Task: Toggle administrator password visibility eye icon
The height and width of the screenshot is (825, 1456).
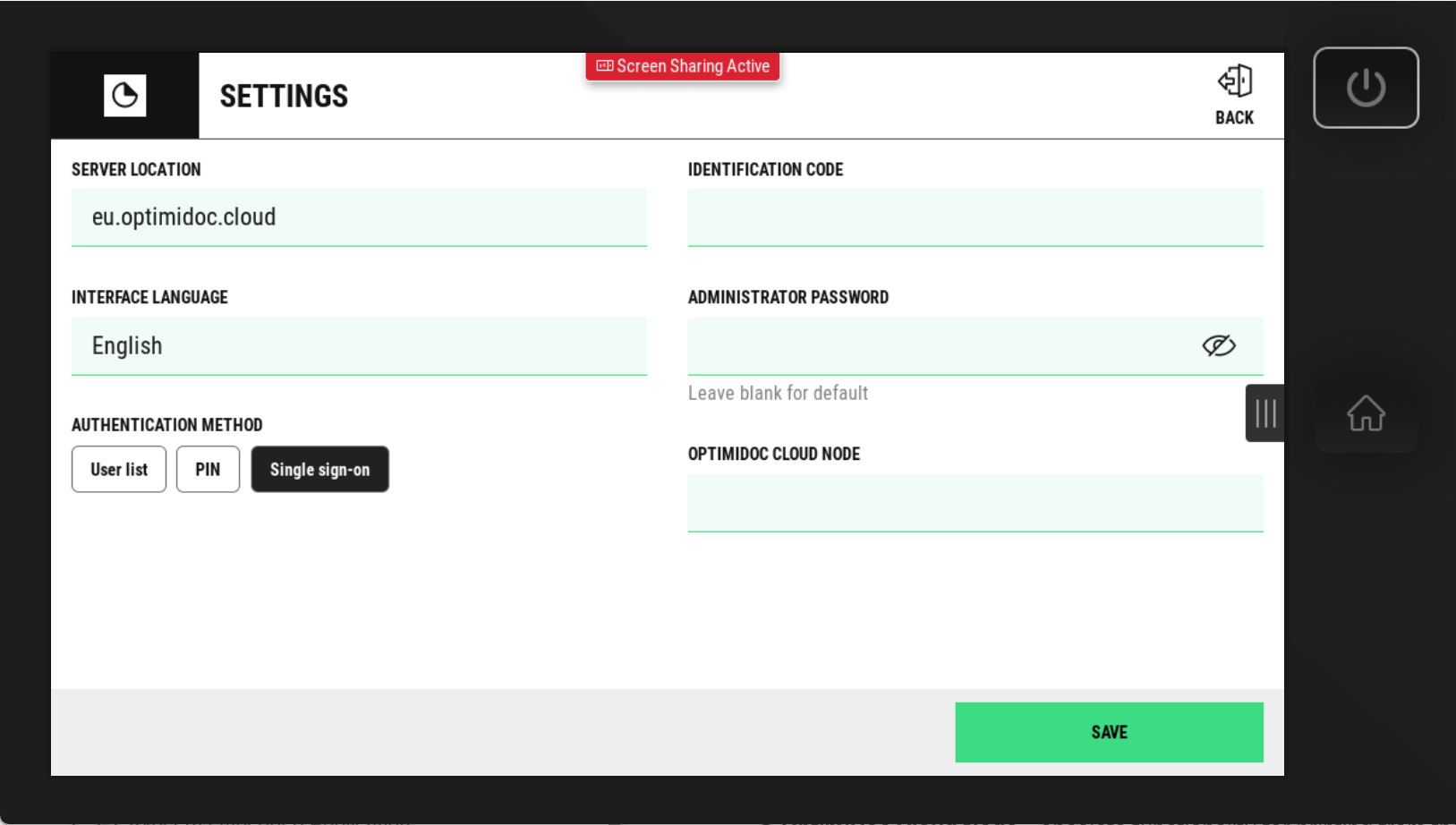Action: [x=1218, y=346]
